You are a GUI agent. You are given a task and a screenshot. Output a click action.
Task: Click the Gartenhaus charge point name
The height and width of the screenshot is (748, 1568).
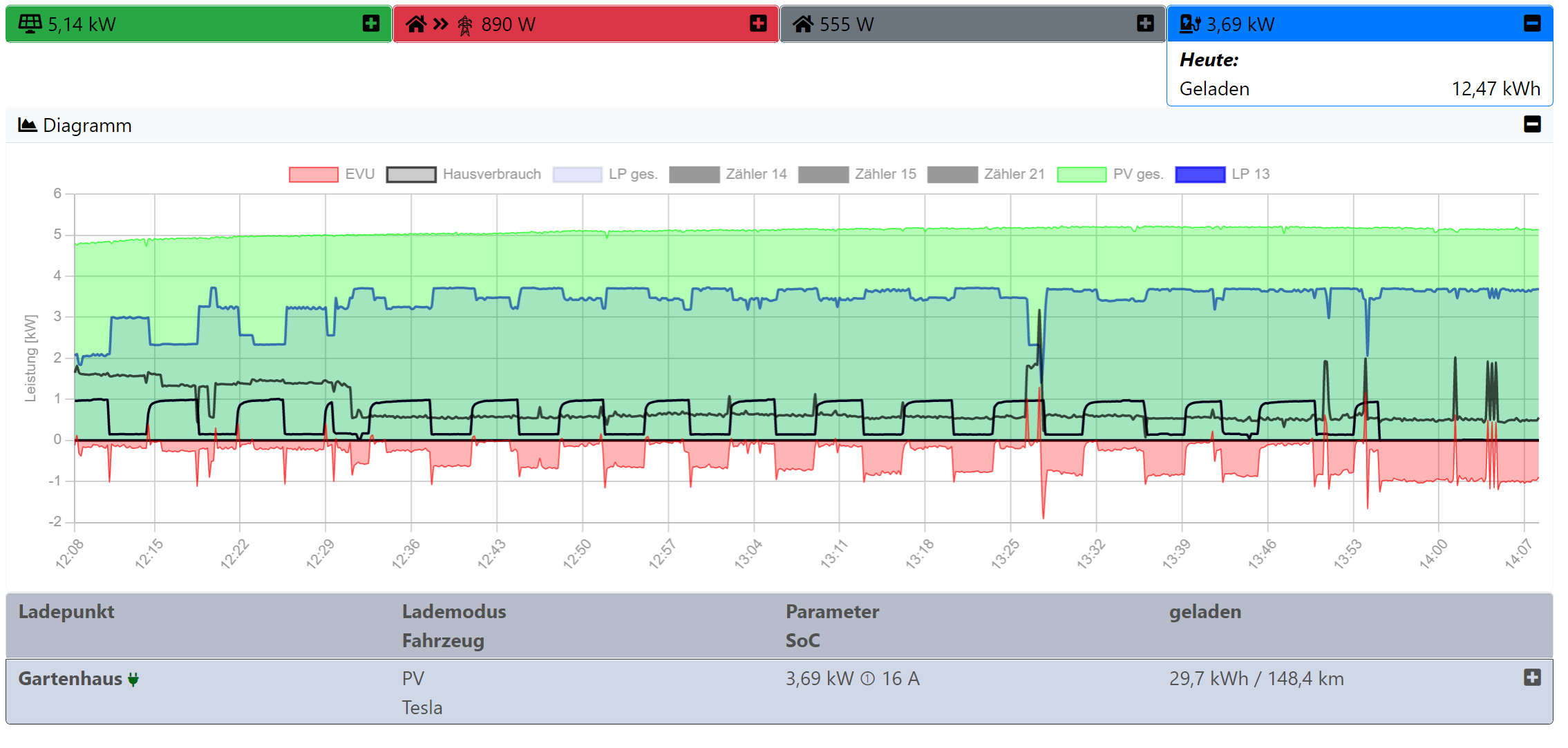click(70, 679)
